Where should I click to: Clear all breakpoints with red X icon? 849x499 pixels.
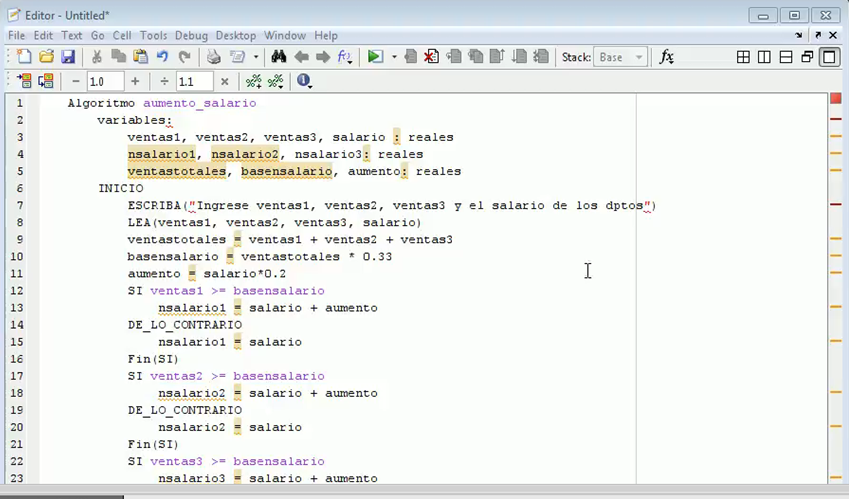[432, 57]
